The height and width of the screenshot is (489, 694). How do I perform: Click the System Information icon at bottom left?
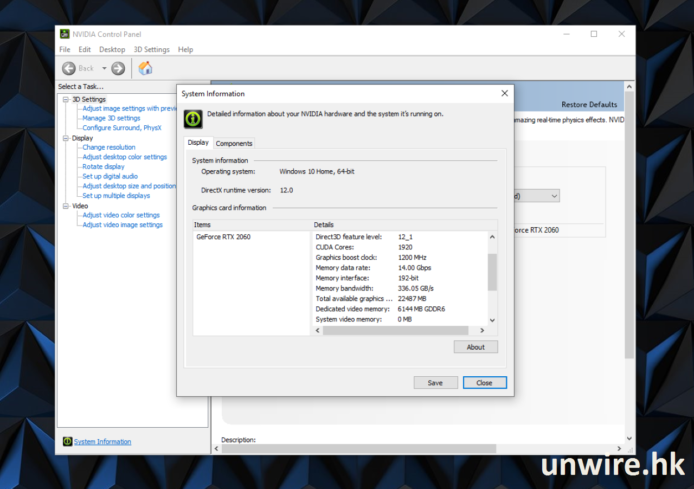point(67,441)
